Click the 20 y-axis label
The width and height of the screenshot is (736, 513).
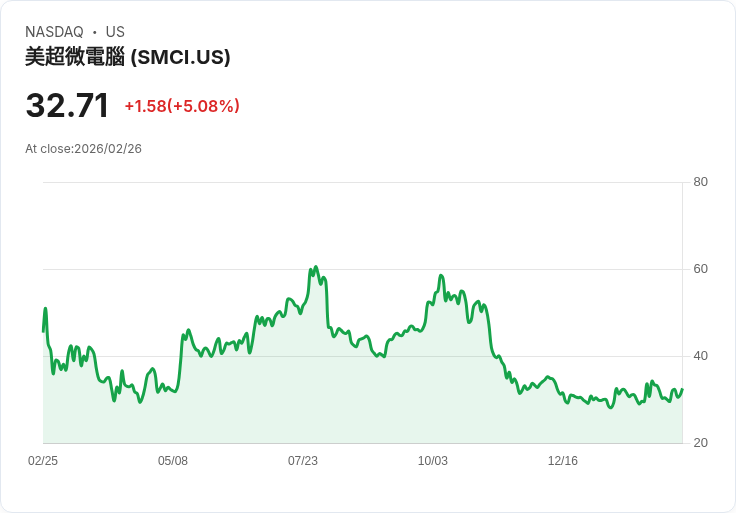tap(700, 443)
